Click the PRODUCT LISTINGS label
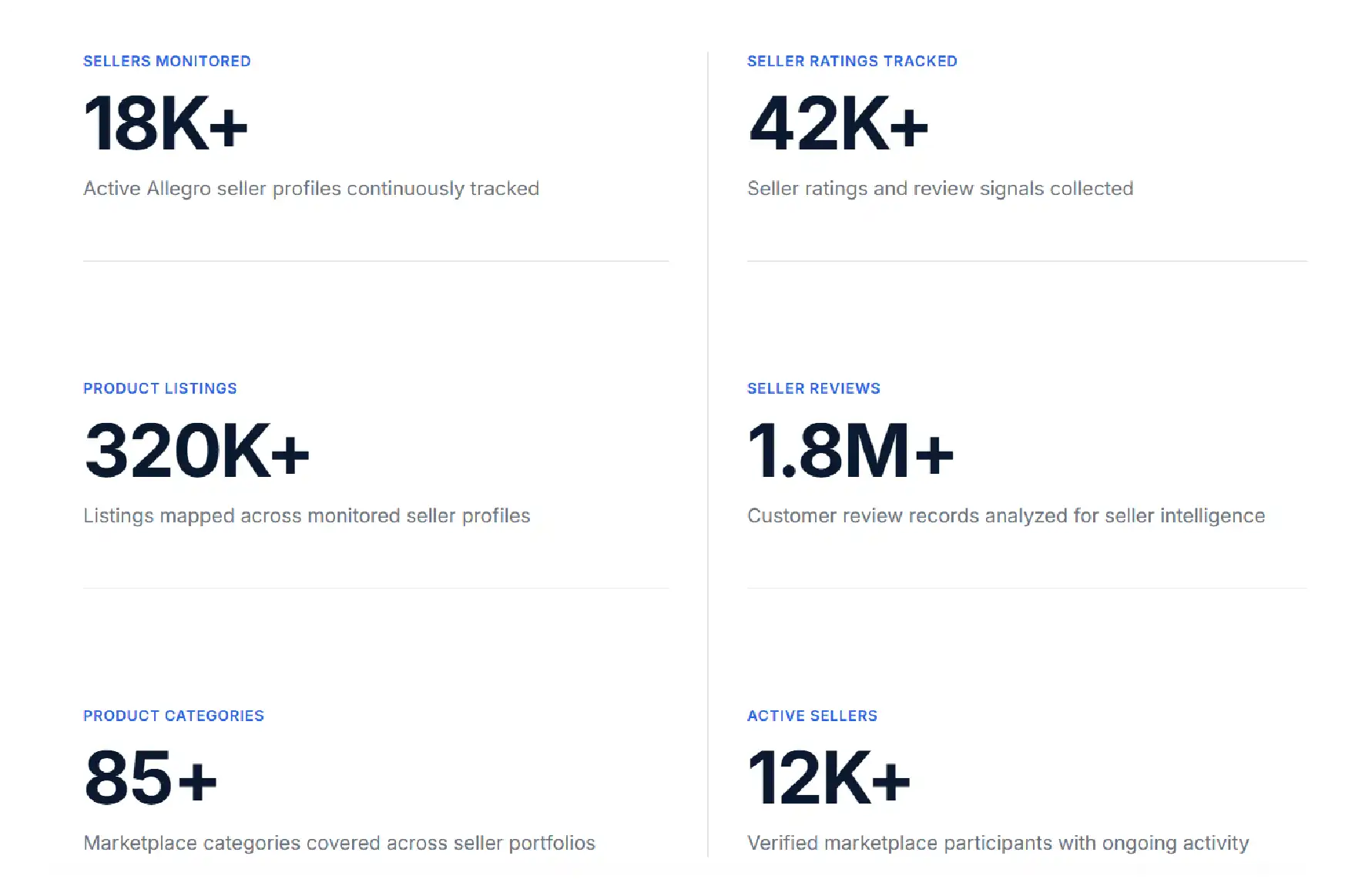The image size is (1355, 896). [160, 388]
